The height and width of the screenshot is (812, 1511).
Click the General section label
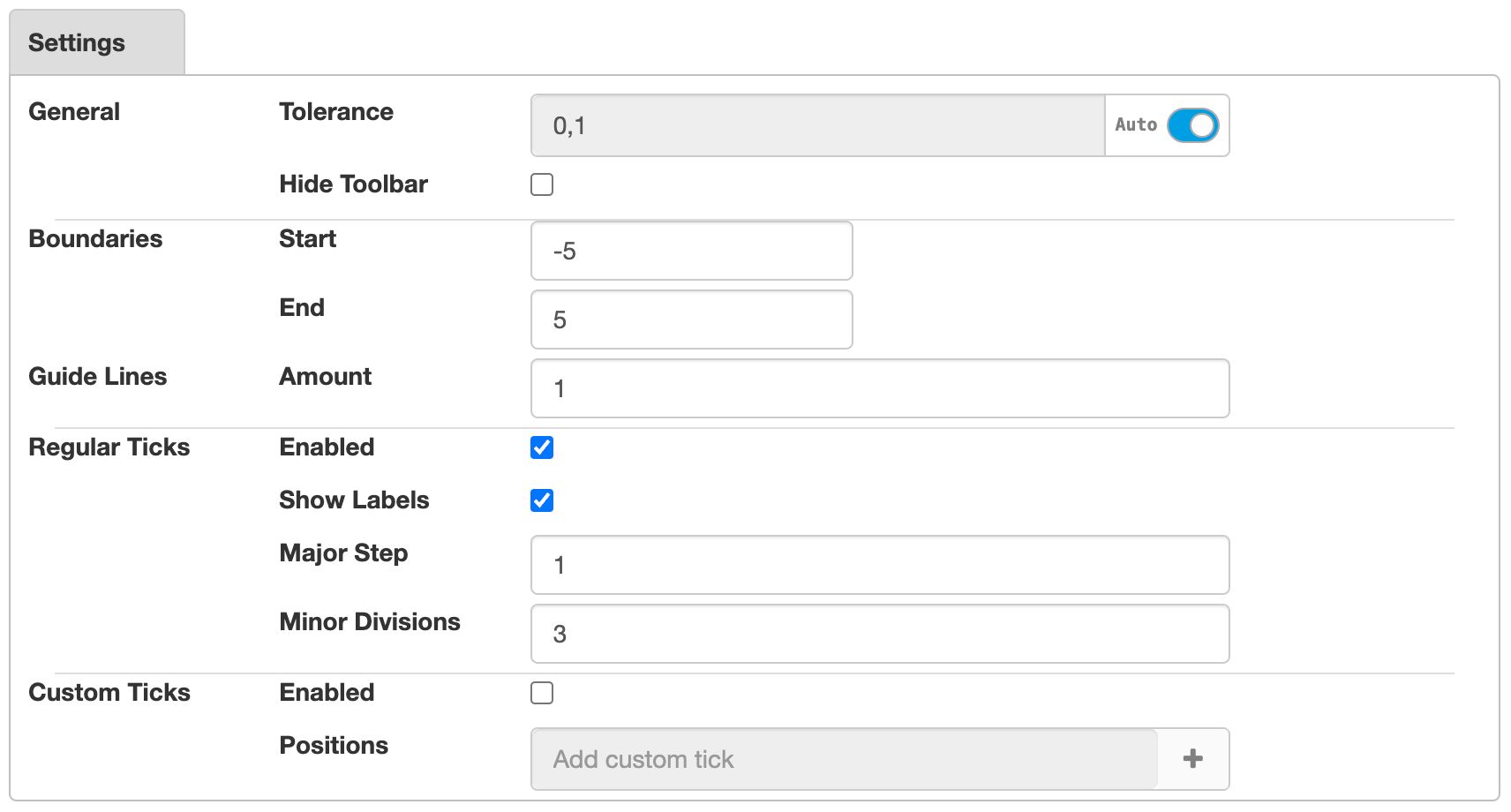[74, 111]
